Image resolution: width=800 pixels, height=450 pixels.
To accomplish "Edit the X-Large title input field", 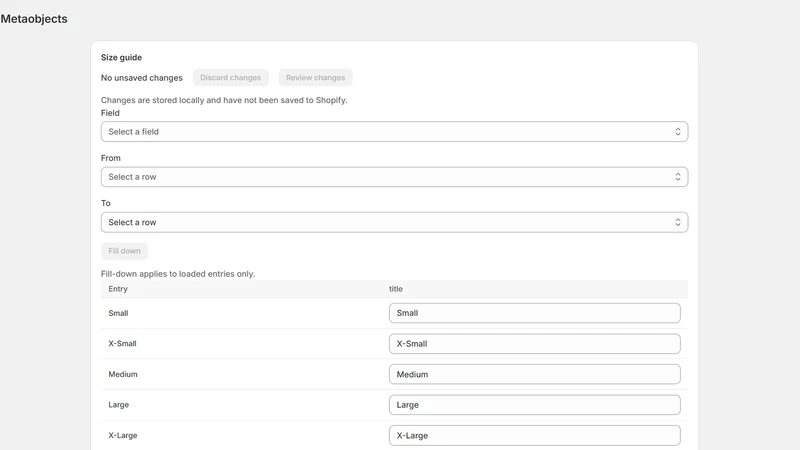I will click(x=535, y=436).
